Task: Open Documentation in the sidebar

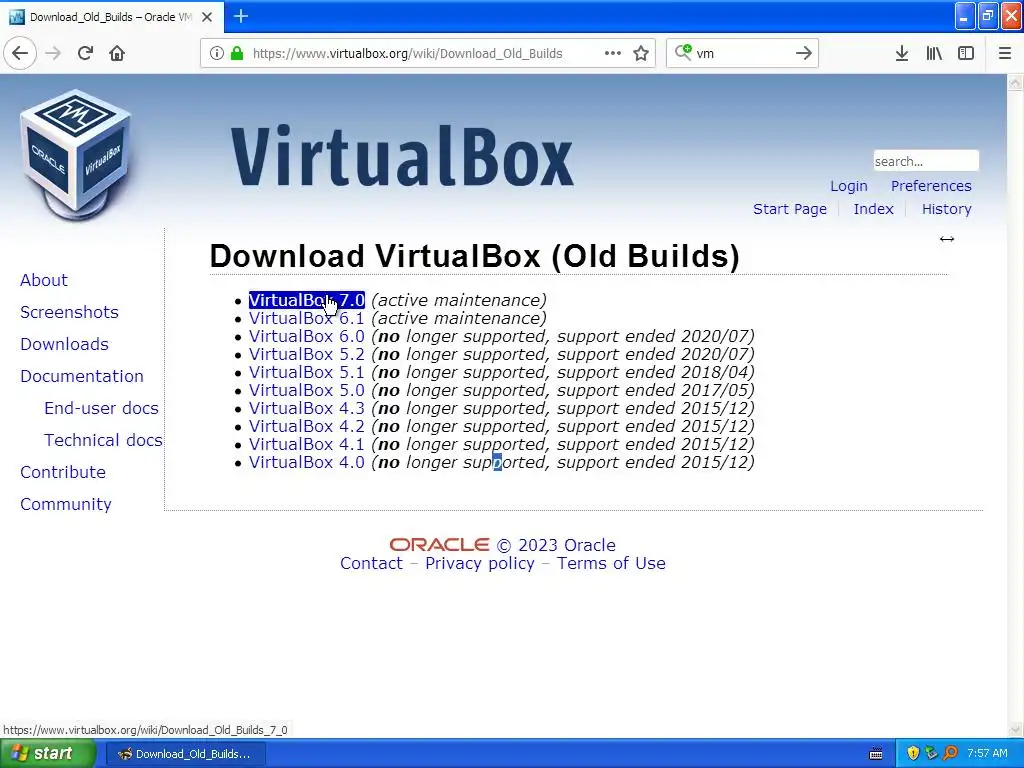Action: [x=82, y=376]
